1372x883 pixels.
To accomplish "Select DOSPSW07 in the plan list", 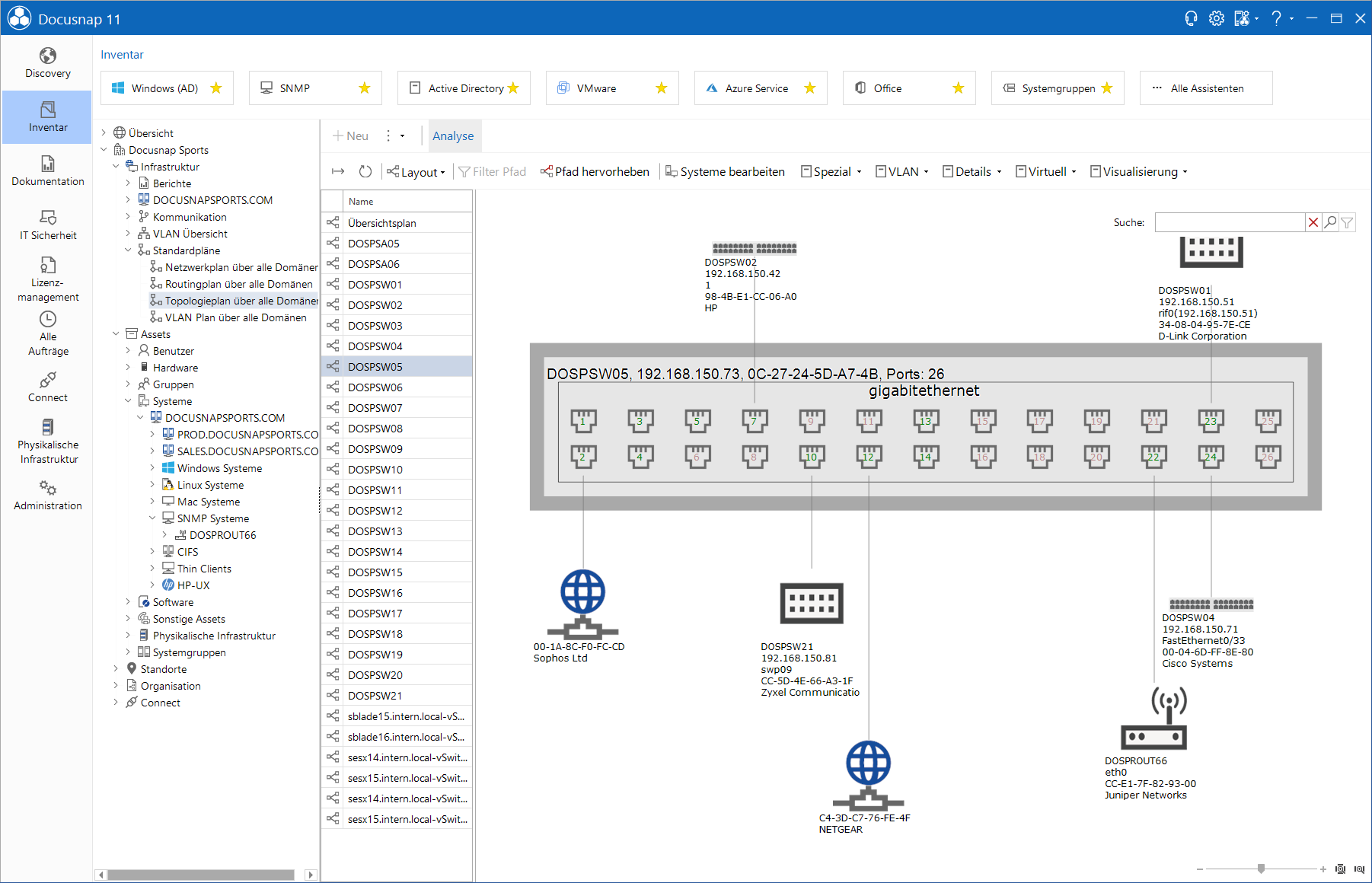I will pyautogui.click(x=397, y=407).
